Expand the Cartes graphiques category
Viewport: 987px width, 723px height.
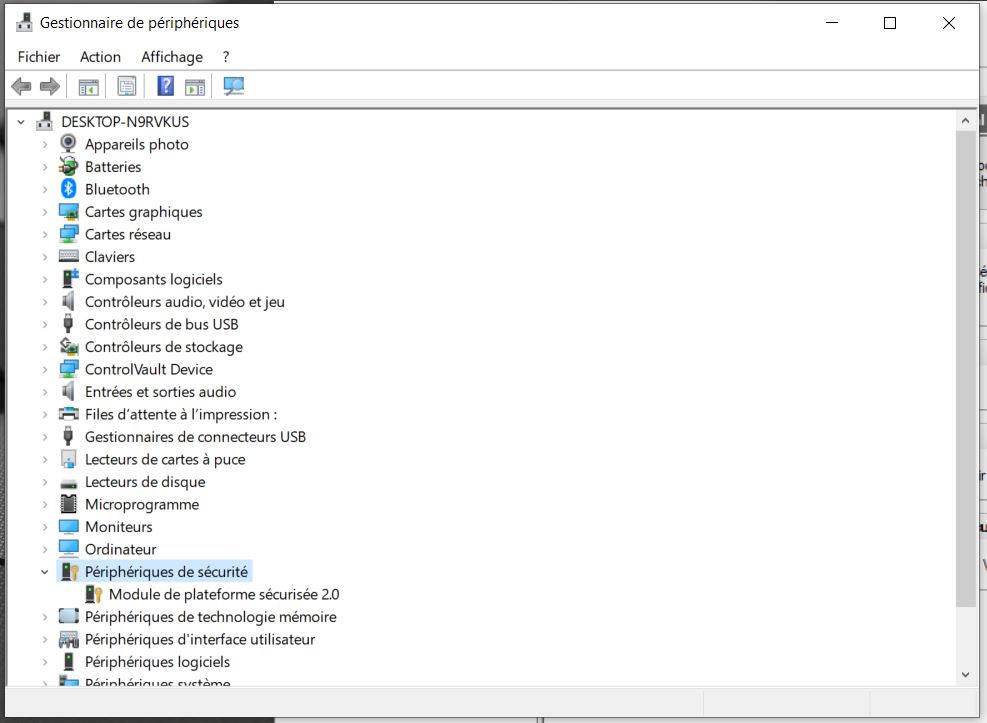45,212
